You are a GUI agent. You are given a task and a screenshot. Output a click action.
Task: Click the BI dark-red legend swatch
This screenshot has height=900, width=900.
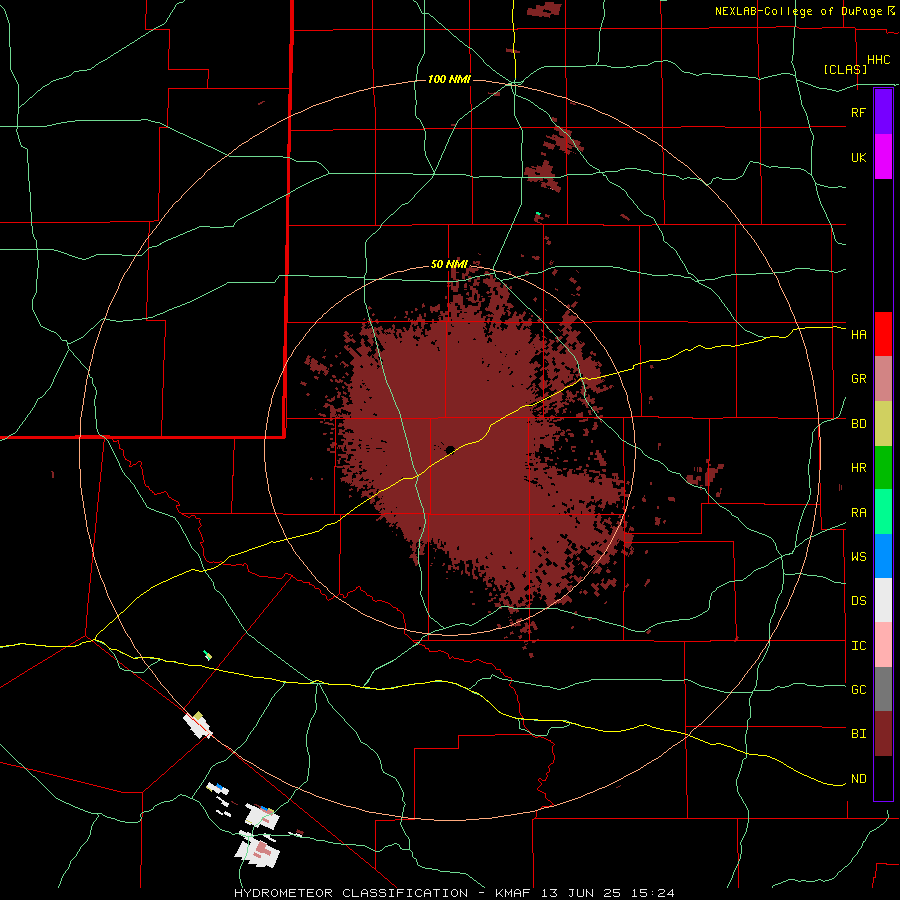click(x=883, y=734)
